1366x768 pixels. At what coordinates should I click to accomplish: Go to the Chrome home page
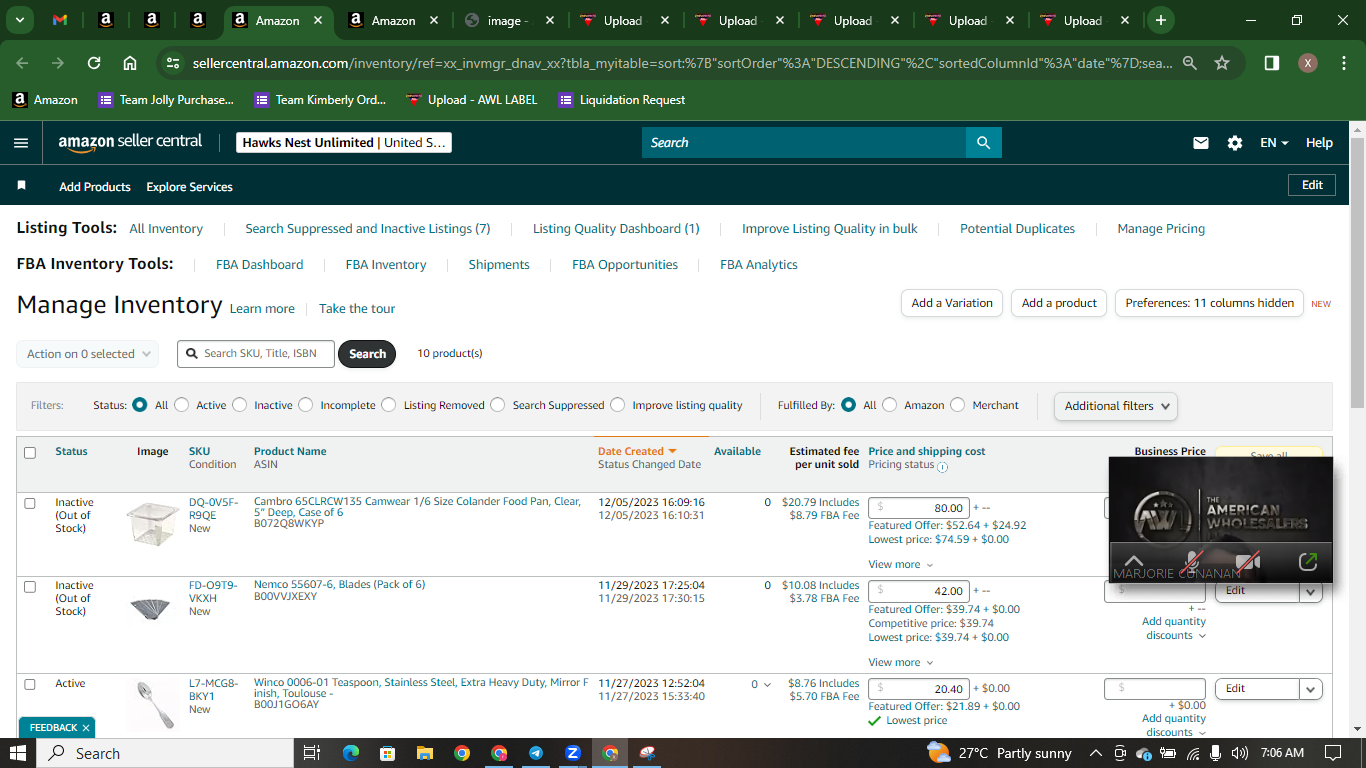click(x=130, y=63)
